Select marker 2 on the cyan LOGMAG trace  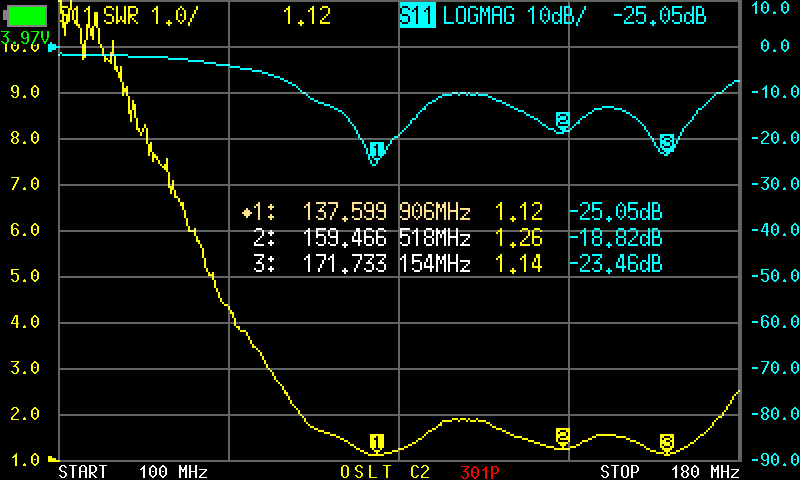563,121
